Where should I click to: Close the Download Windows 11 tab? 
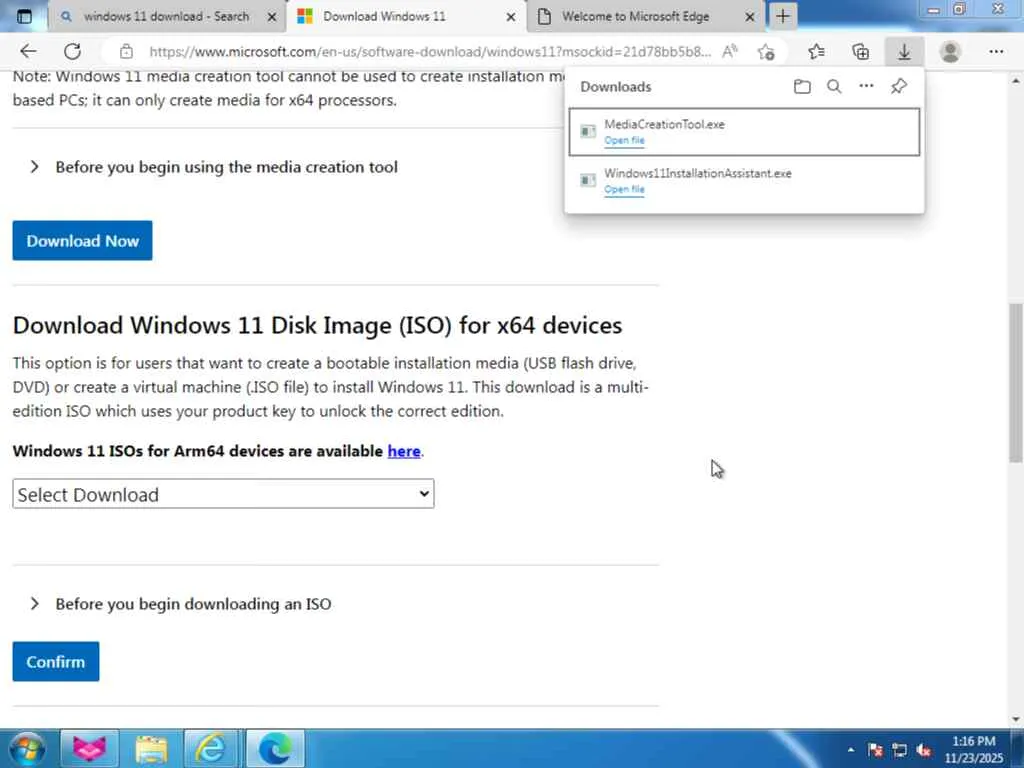point(511,17)
